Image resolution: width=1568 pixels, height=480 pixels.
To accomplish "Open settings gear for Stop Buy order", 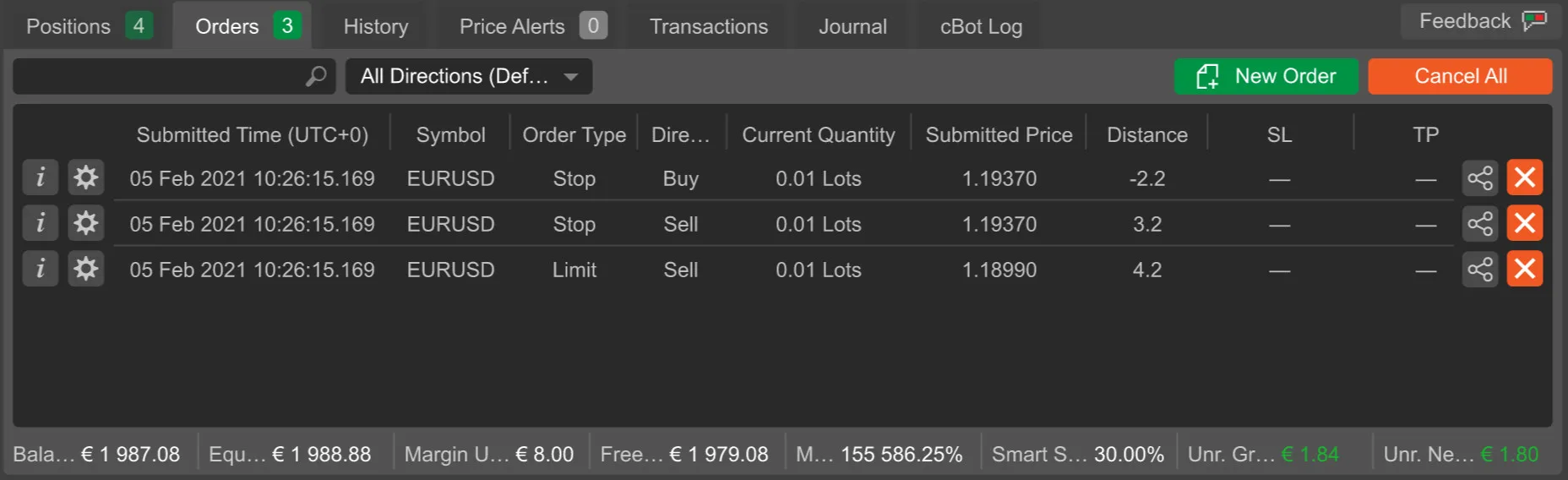I will 85,177.
